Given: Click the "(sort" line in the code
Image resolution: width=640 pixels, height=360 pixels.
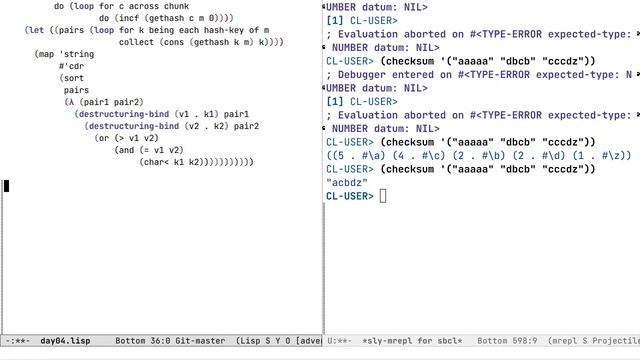Looking at the screenshot, I should (x=71, y=78).
